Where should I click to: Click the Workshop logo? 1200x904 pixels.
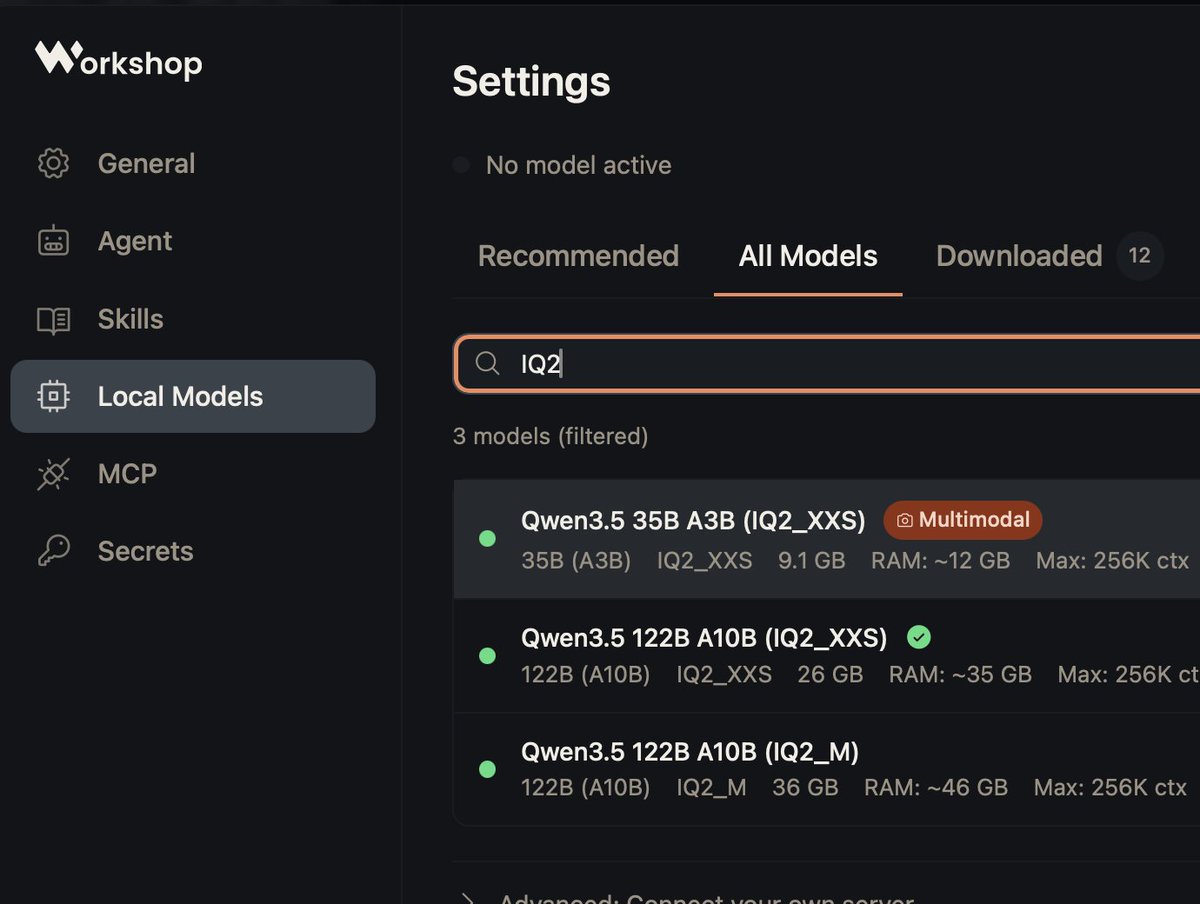pos(119,60)
